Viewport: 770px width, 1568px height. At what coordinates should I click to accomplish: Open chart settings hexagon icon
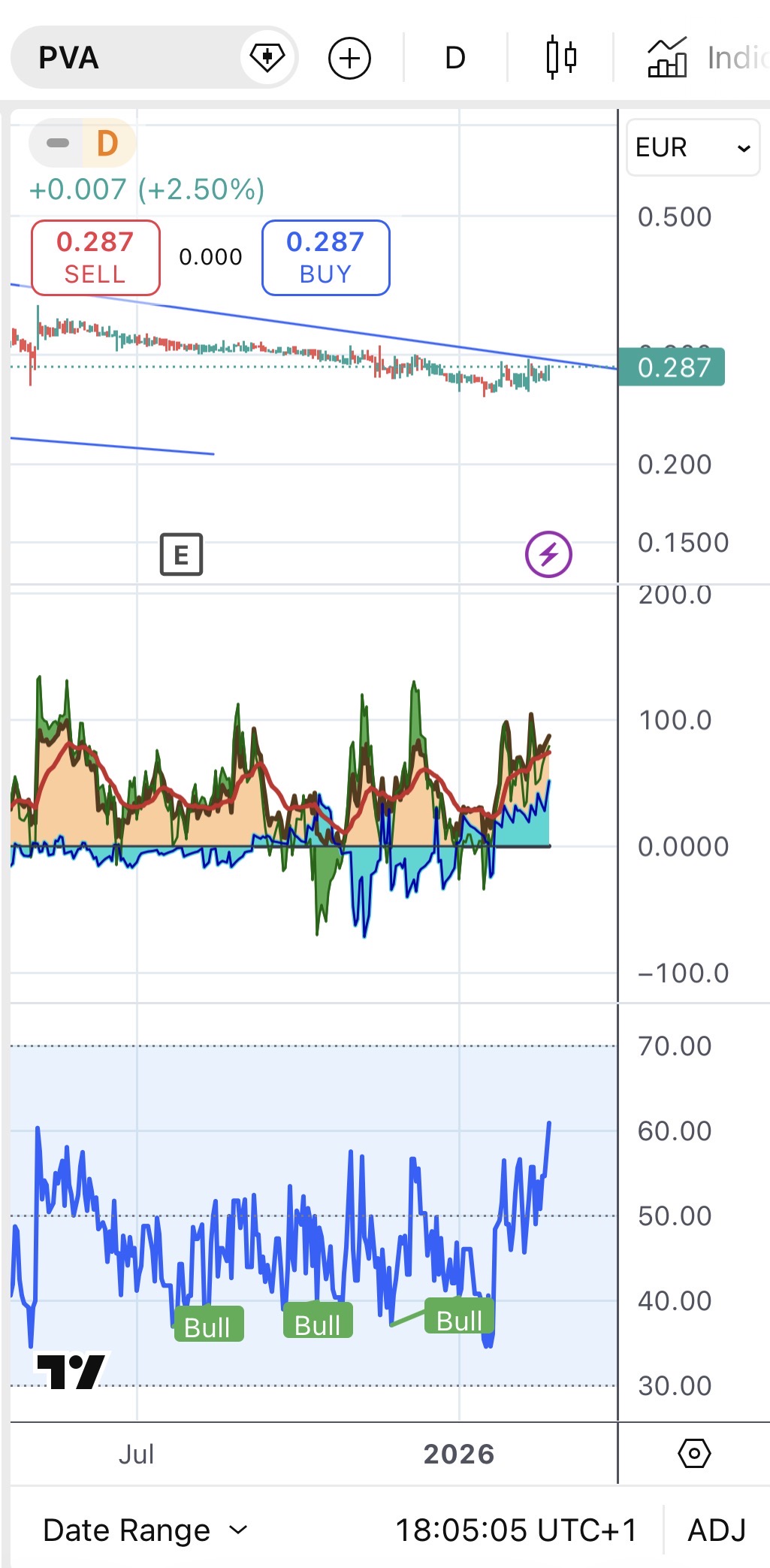694,1453
